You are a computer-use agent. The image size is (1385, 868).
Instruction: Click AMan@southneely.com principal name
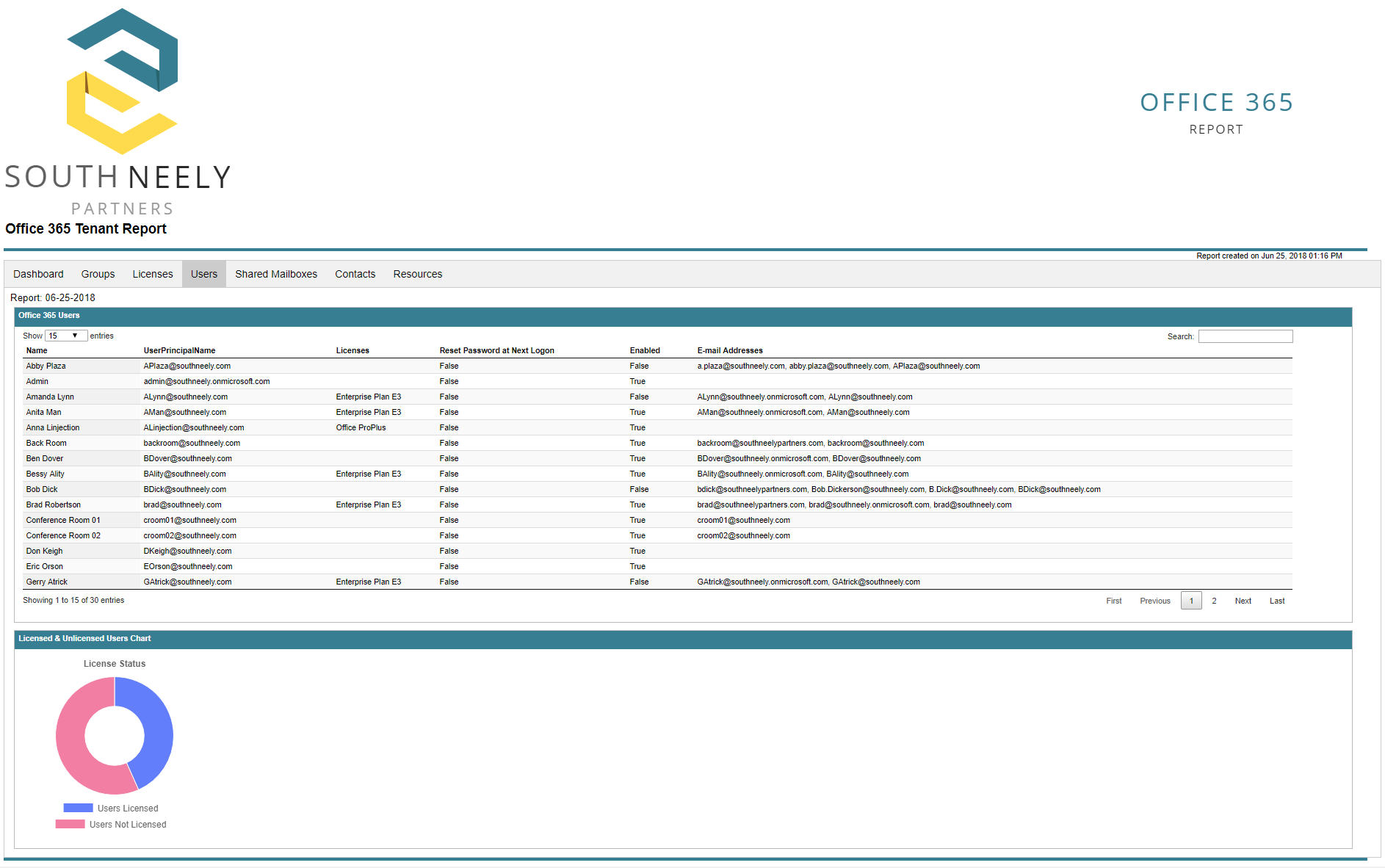185,412
